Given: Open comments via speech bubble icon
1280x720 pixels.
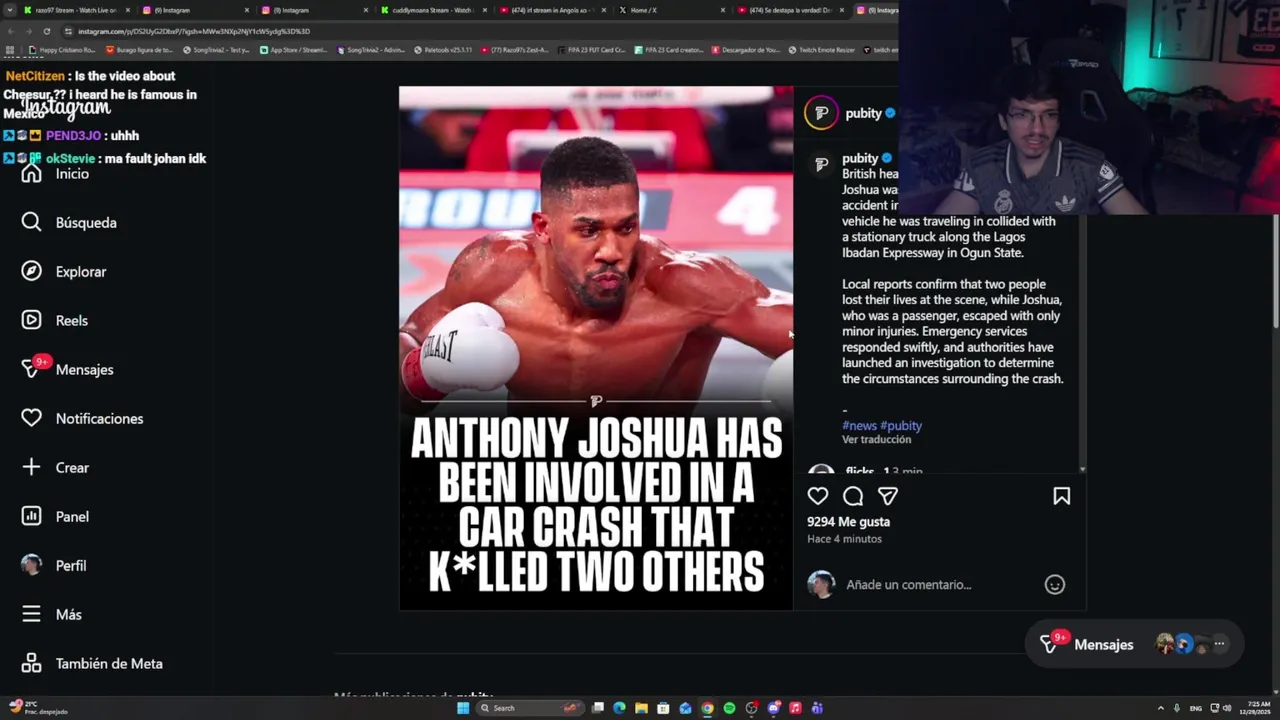Looking at the screenshot, I should (x=853, y=496).
